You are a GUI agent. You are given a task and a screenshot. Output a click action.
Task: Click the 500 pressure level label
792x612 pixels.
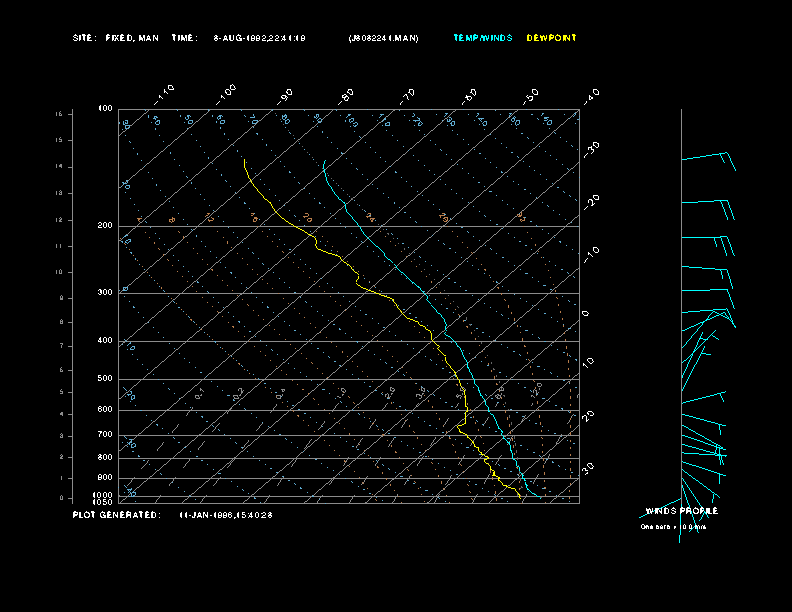[105, 379]
